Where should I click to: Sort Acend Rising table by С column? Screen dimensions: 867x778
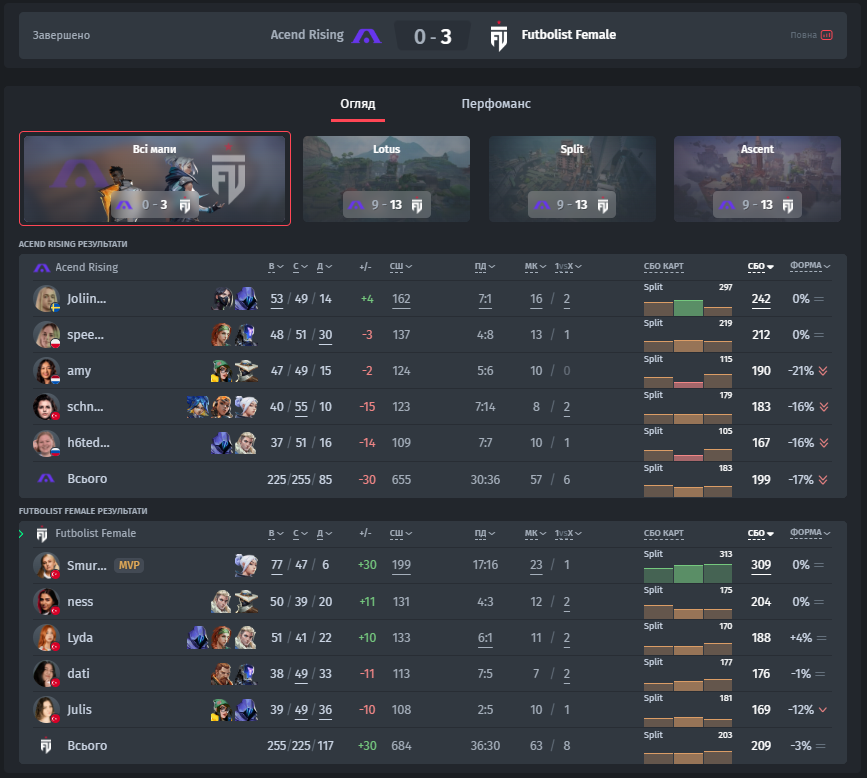pos(300,267)
